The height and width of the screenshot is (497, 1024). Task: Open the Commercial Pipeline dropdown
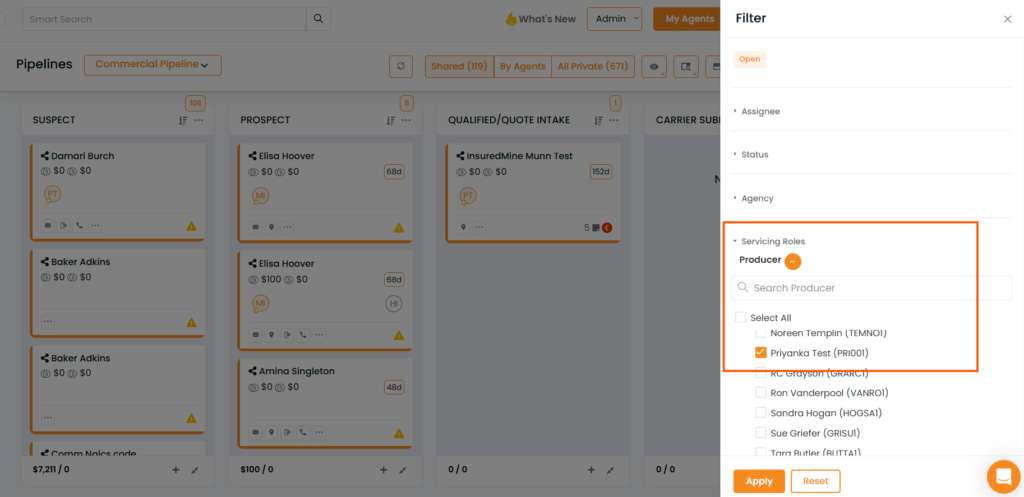[153, 65]
